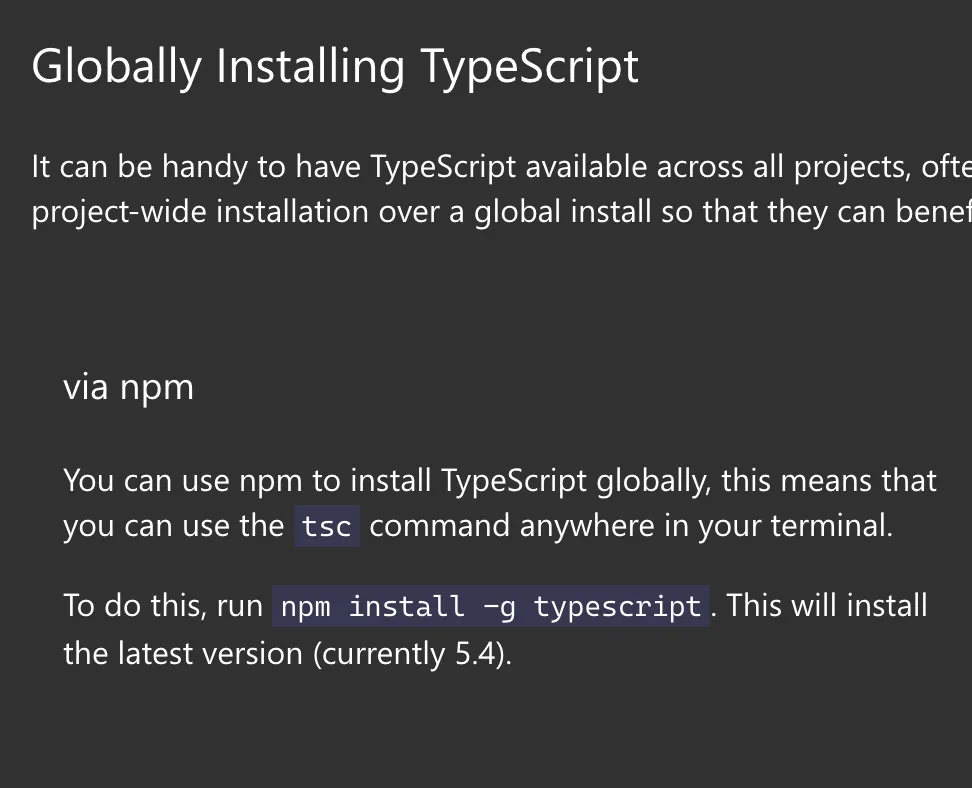Click the text 'the latest version (currently 5.4).'
The image size is (972, 788).
tap(288, 653)
